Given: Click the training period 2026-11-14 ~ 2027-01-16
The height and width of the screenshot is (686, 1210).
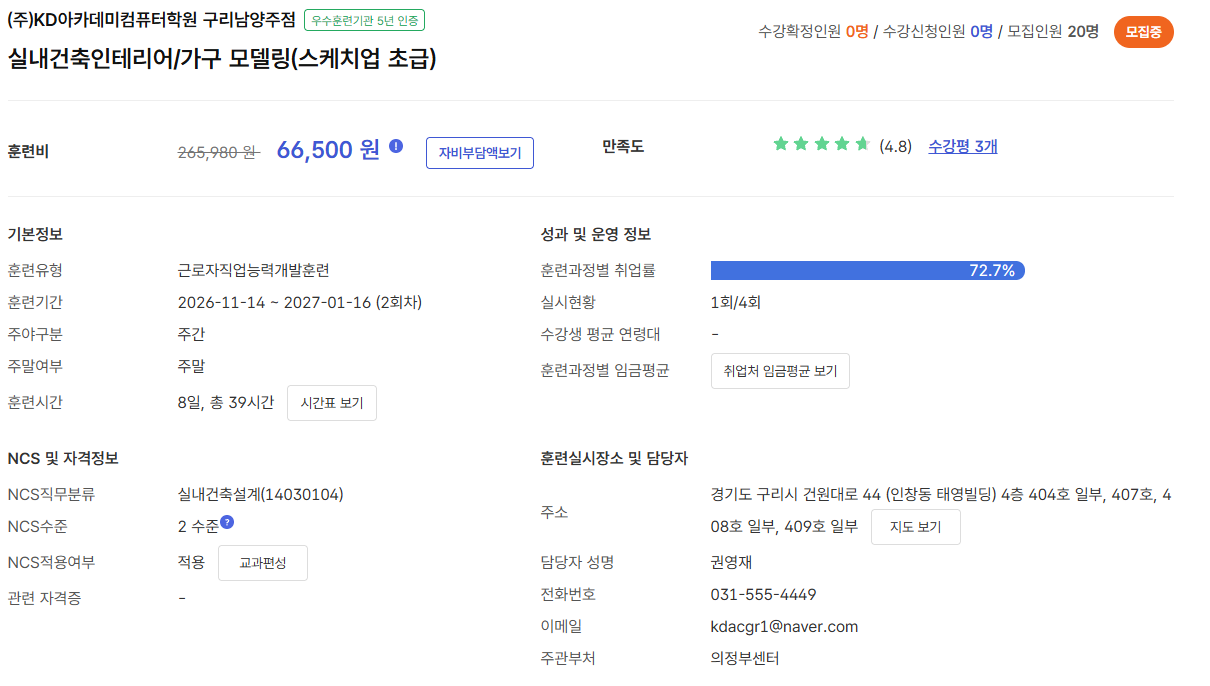Looking at the screenshot, I should coord(300,302).
